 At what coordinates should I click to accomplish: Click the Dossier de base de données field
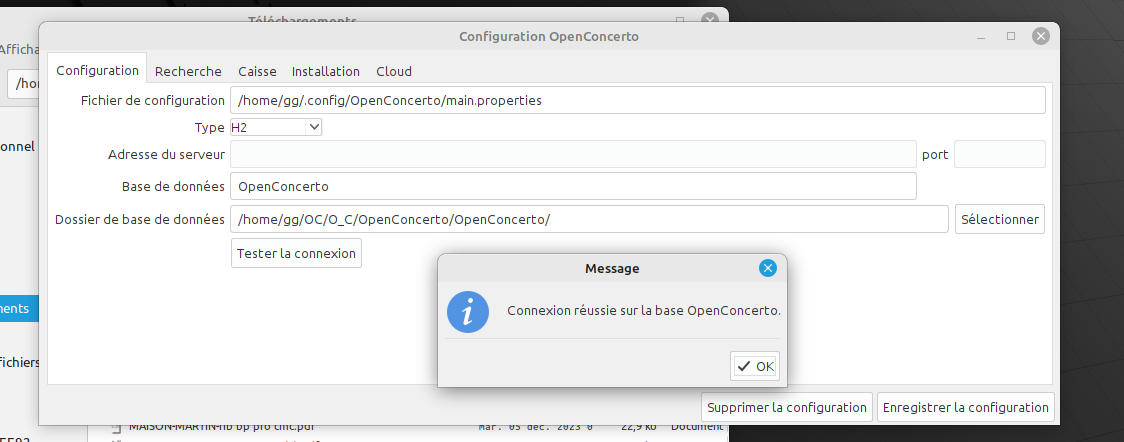589,219
